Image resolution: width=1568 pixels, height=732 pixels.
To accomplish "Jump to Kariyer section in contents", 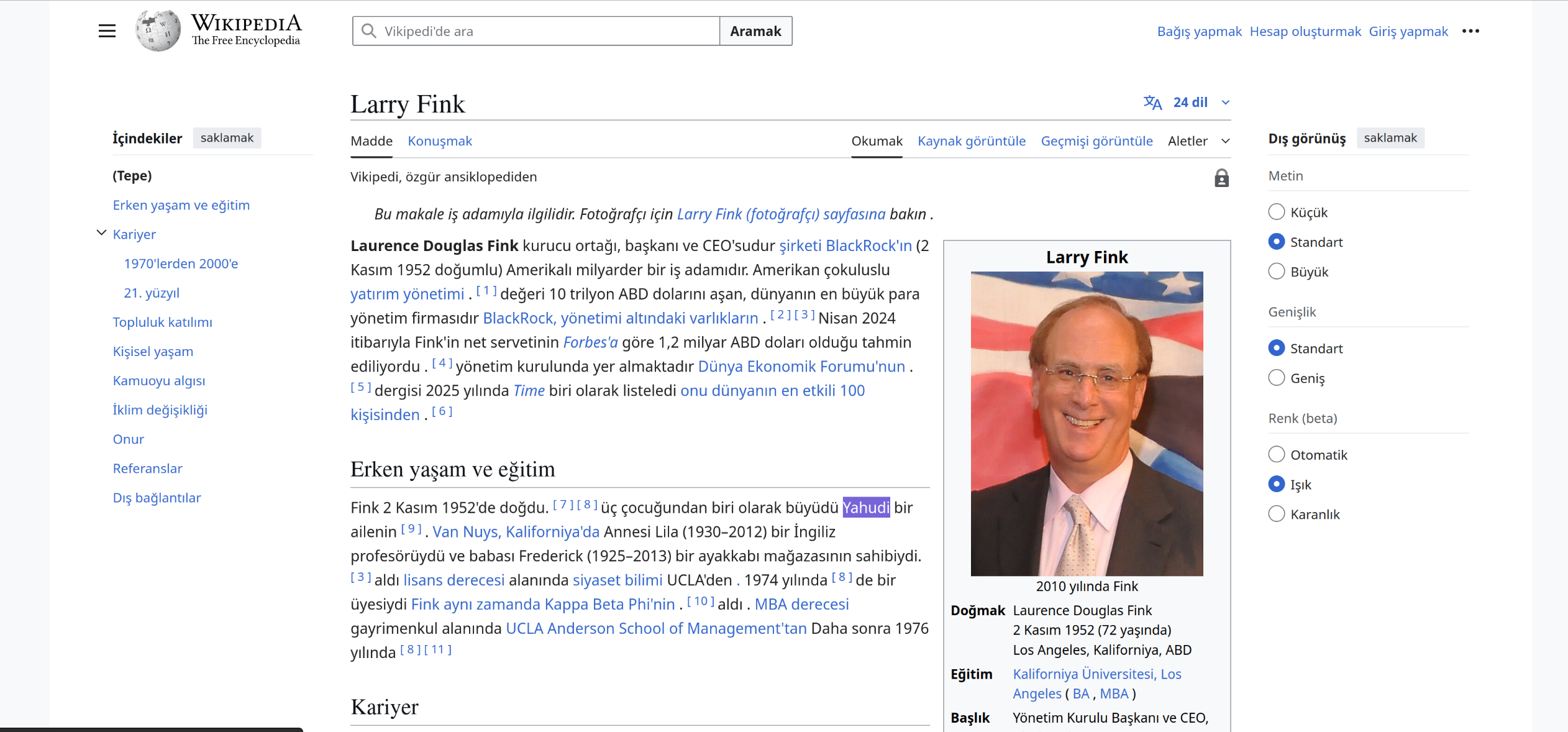I will [x=134, y=234].
